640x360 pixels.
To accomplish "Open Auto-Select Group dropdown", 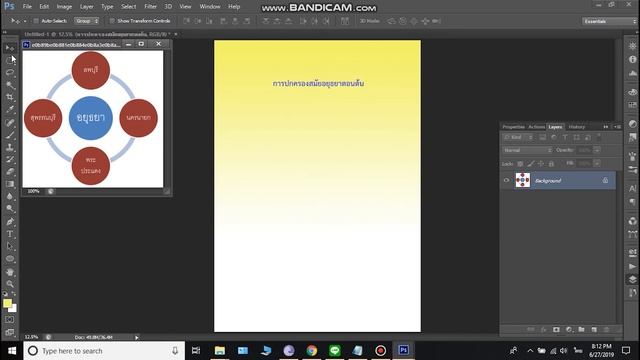I will click(x=87, y=21).
